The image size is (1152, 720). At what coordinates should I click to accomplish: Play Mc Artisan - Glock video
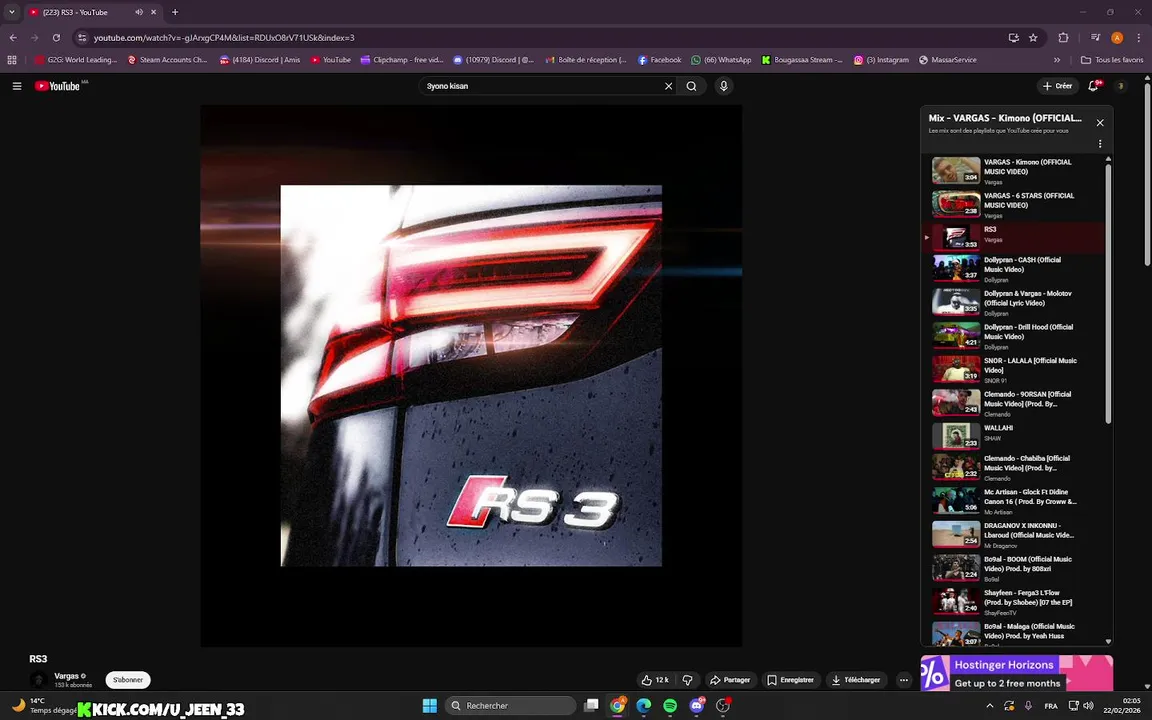pyautogui.click(x=1014, y=501)
